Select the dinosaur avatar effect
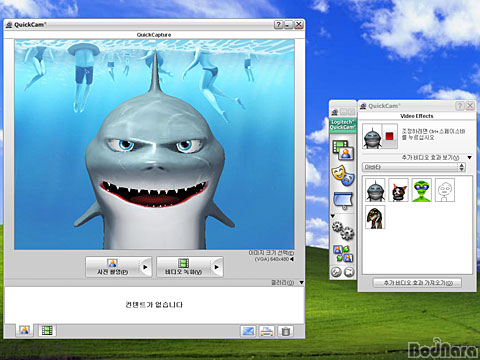 (375, 217)
